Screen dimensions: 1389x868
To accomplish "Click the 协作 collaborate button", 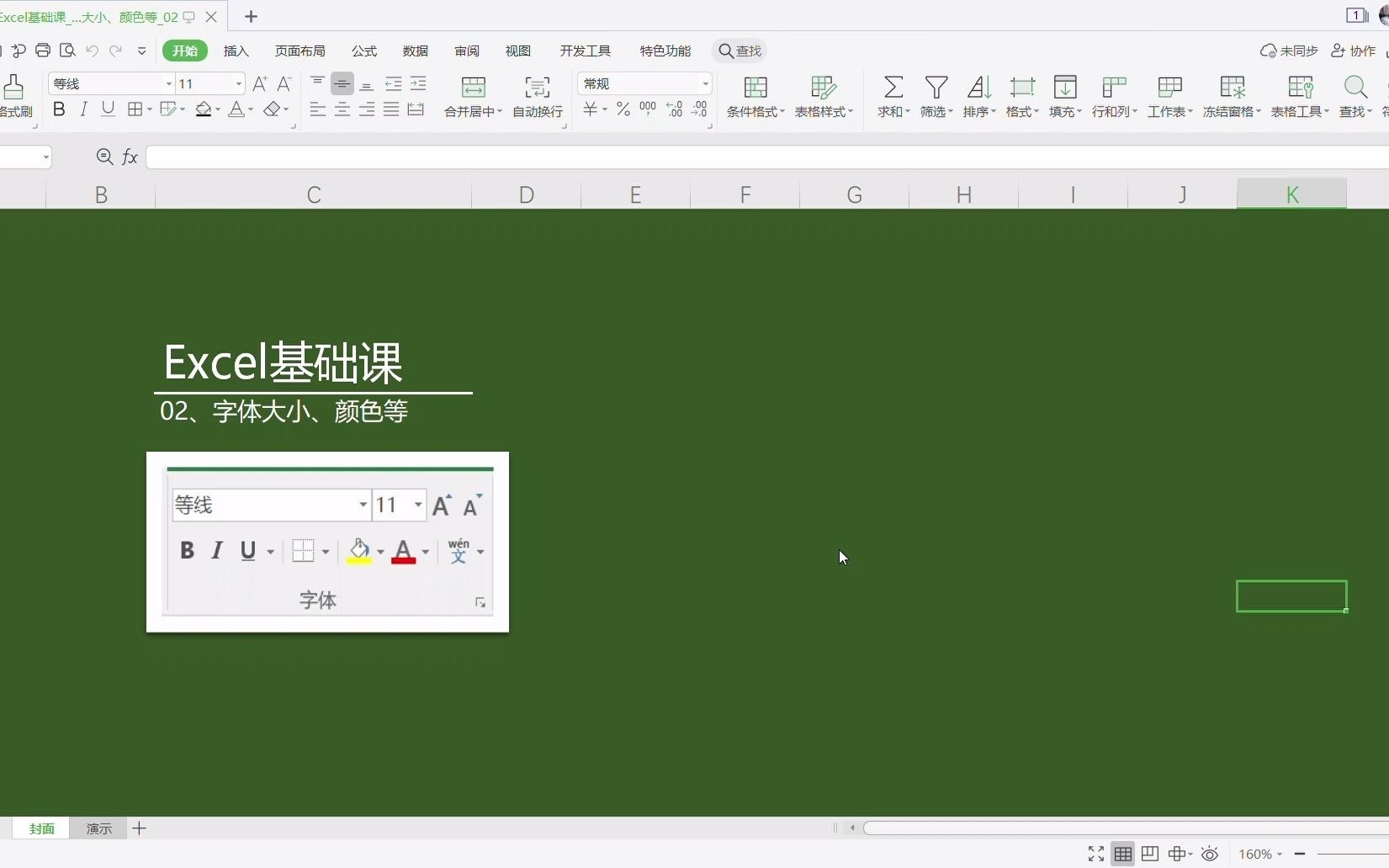I will (1353, 51).
